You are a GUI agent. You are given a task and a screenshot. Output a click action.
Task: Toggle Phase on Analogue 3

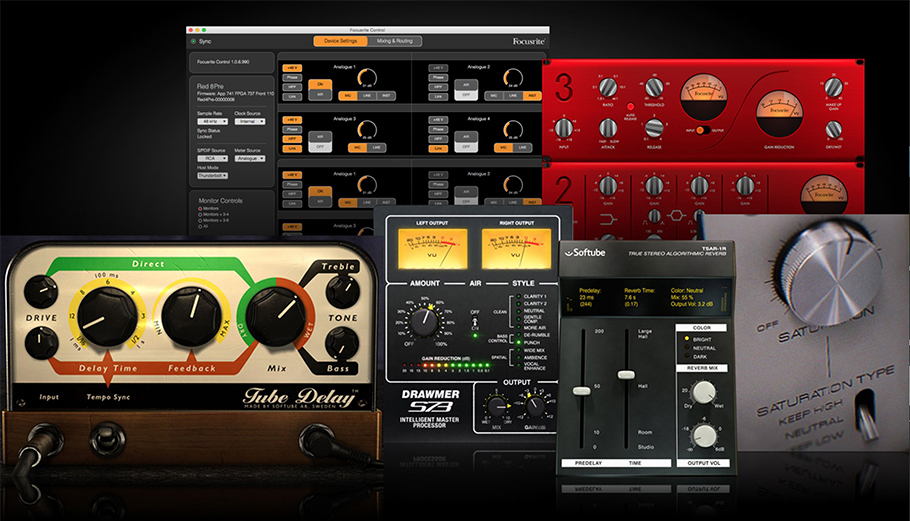[x=292, y=129]
